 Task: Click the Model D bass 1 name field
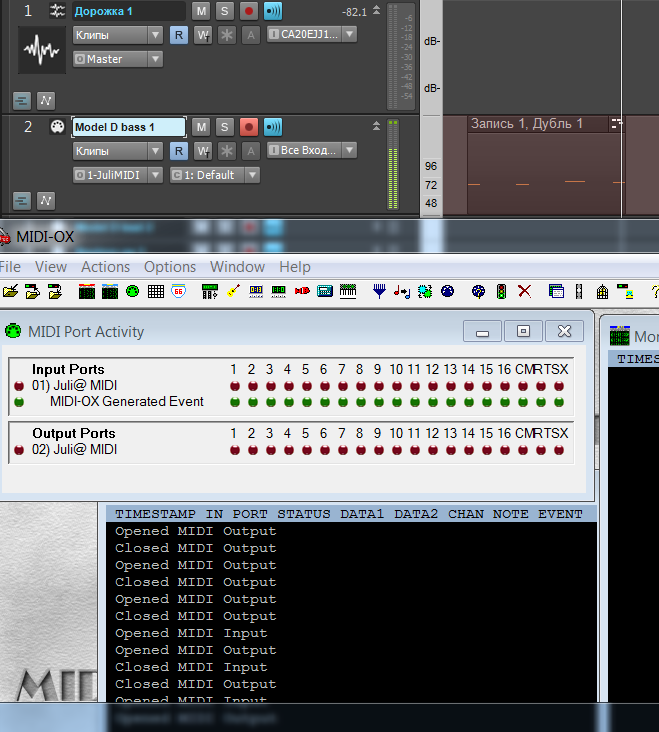[x=129, y=127]
